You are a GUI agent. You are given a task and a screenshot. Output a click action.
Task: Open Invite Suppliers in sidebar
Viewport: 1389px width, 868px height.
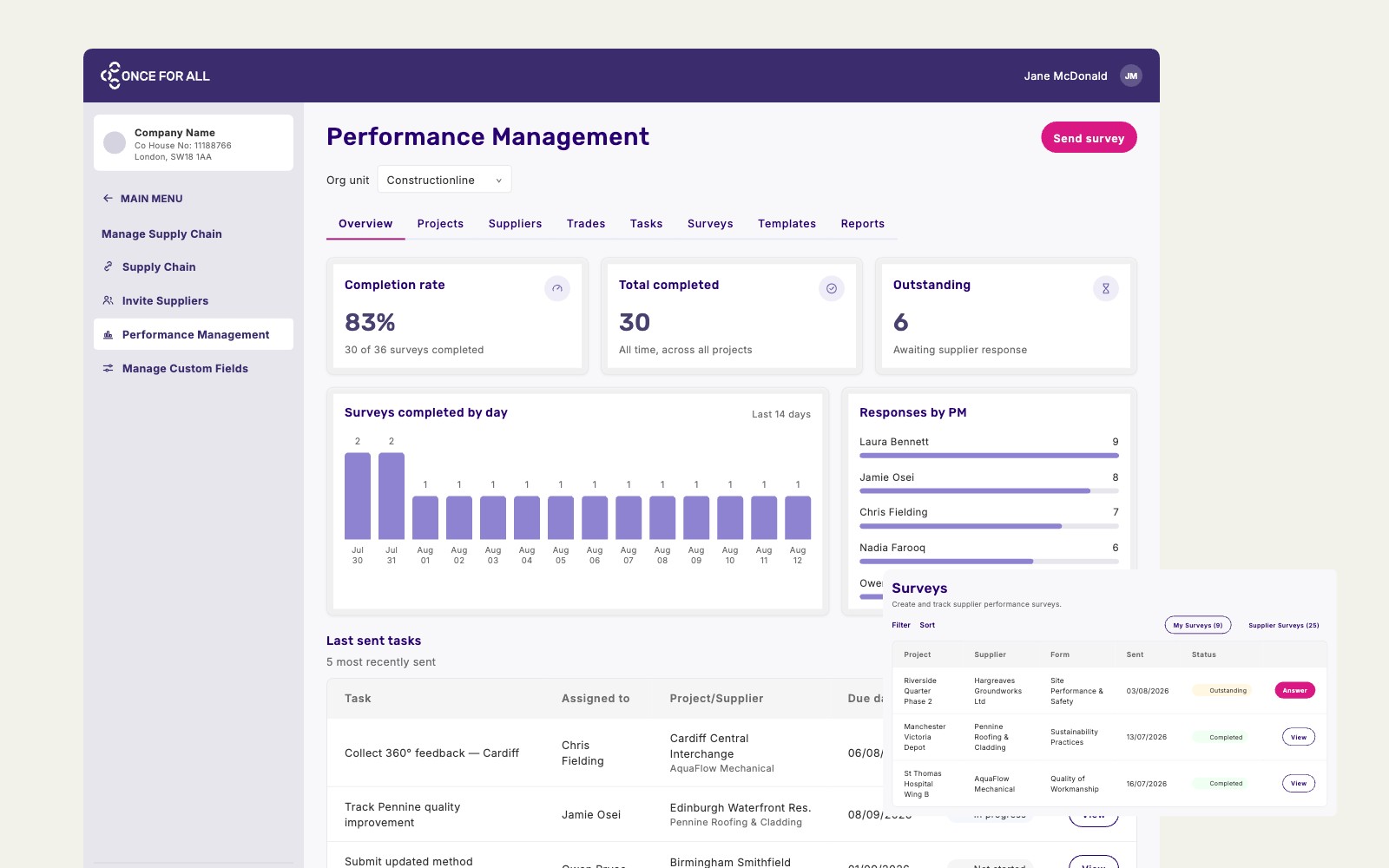(194, 300)
